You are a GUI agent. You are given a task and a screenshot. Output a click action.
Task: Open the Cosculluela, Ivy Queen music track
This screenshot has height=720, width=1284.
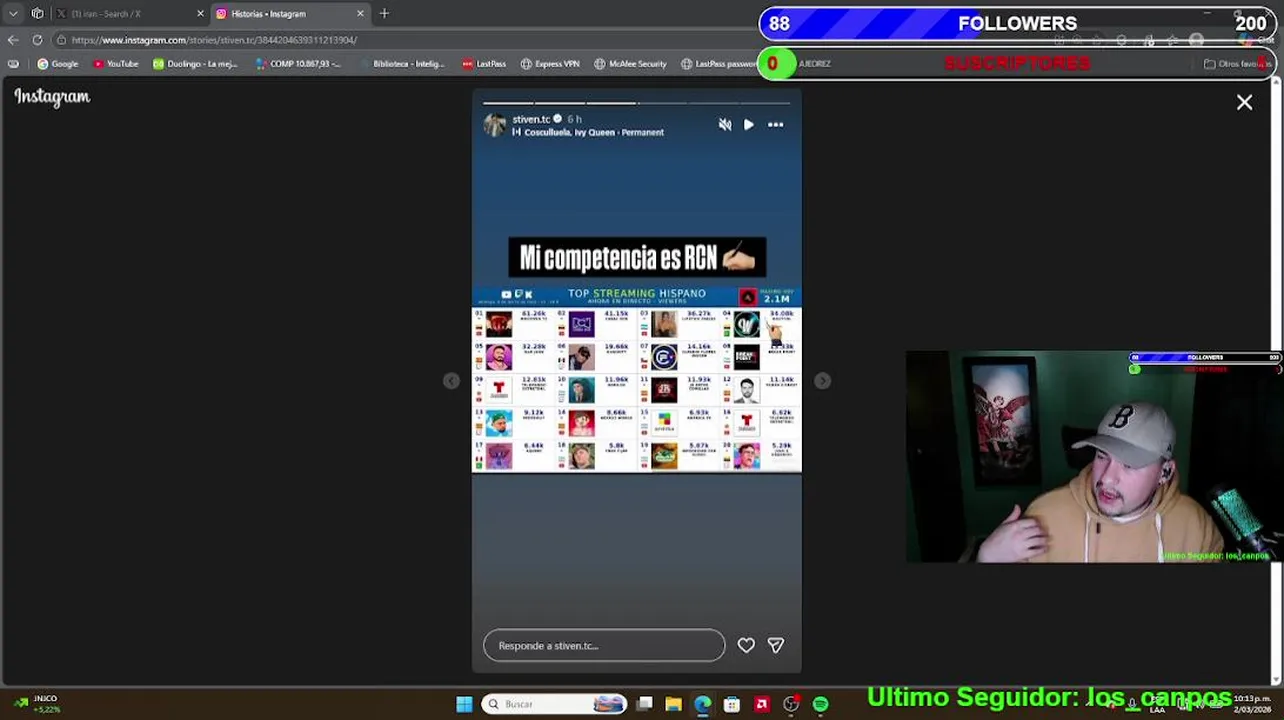pyautogui.click(x=588, y=132)
